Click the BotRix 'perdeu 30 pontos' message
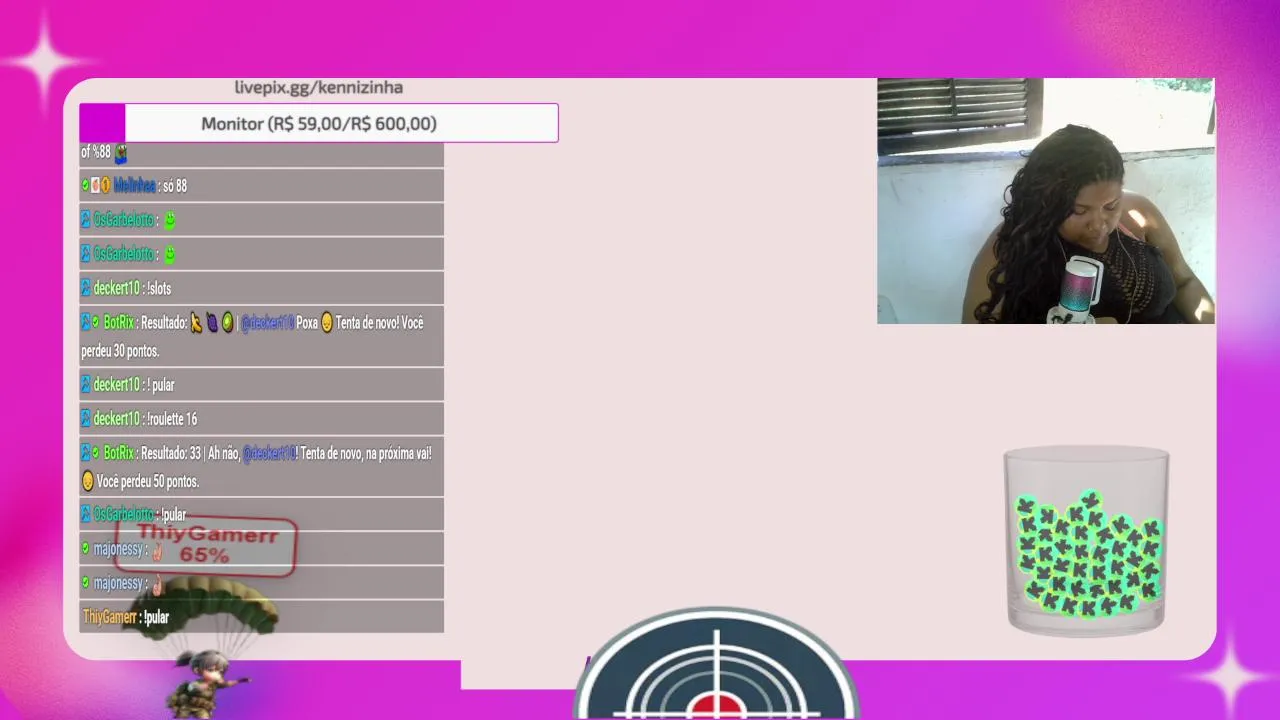 coord(261,336)
